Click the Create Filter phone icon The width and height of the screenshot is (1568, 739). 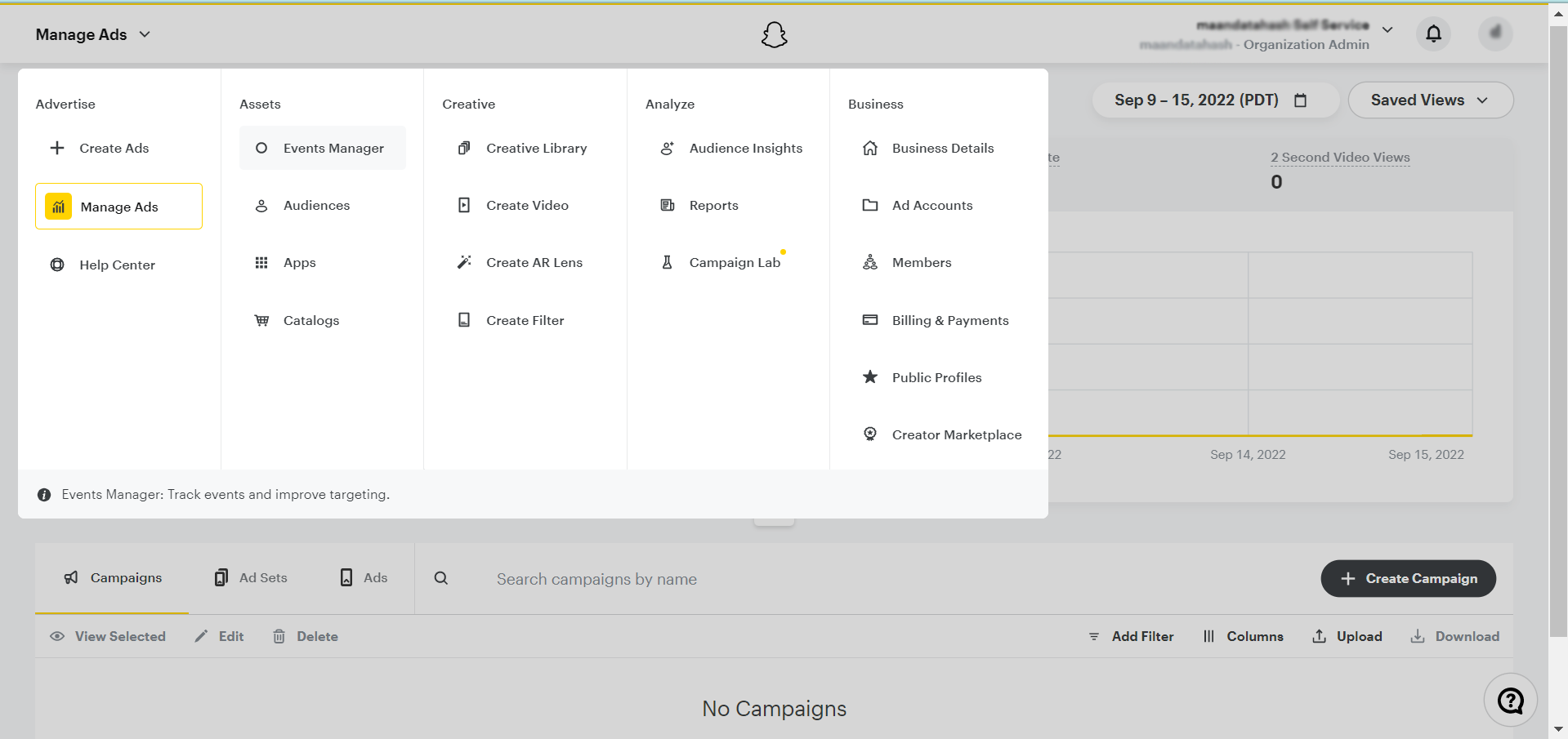pyautogui.click(x=464, y=320)
